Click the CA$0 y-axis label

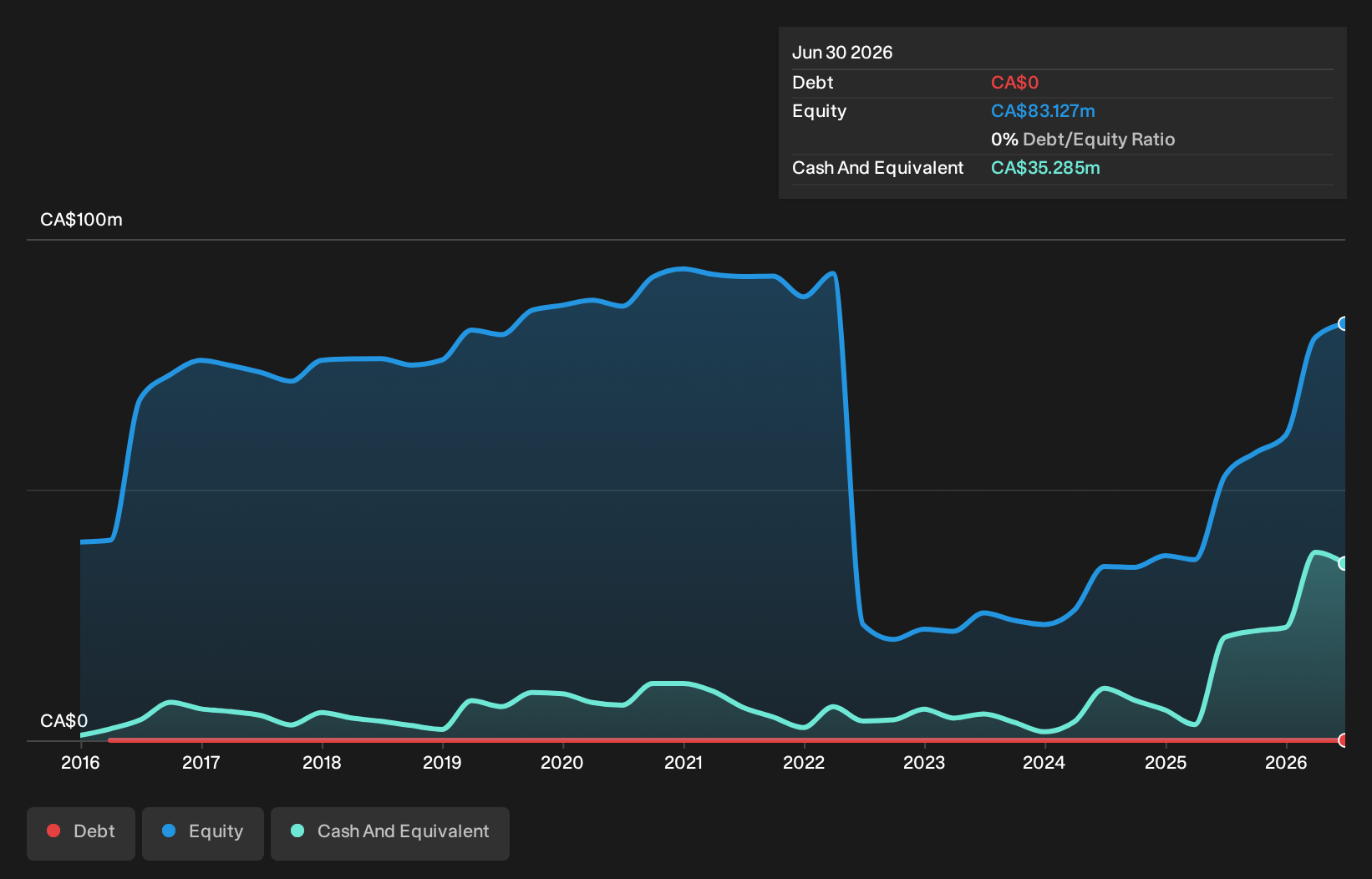tap(64, 721)
